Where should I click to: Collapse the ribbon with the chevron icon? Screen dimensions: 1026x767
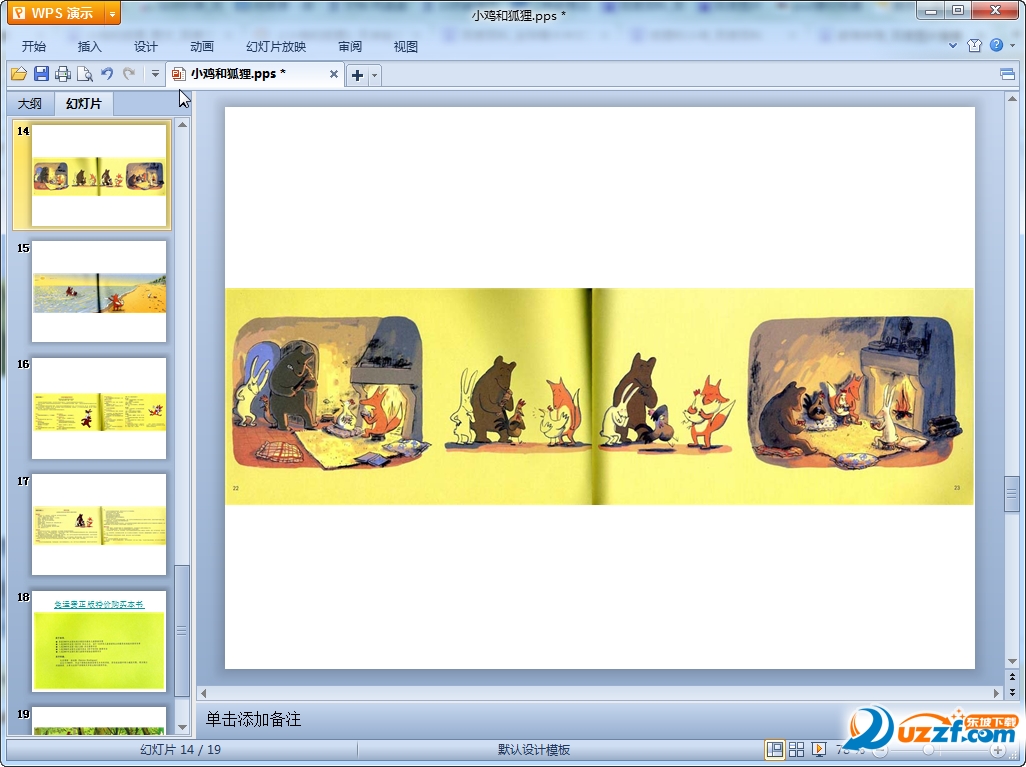pos(953,46)
